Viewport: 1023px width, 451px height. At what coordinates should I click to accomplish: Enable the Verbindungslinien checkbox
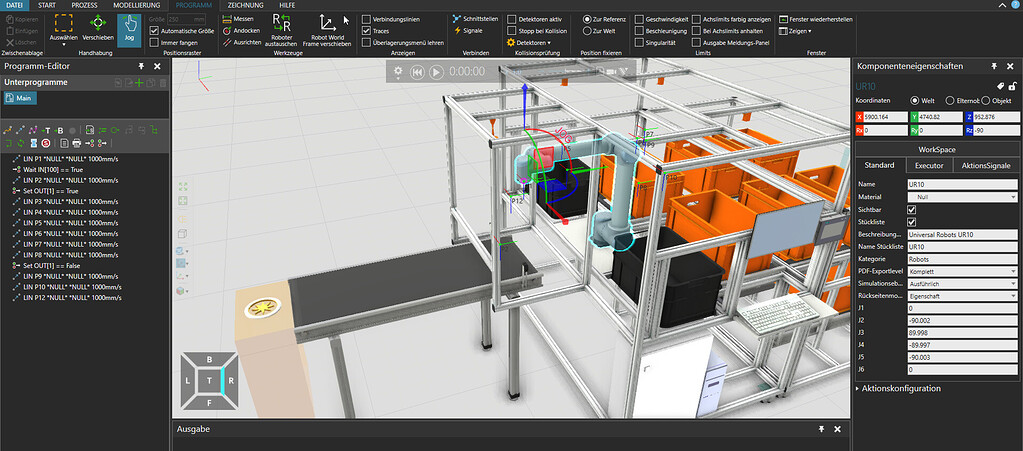[366, 19]
